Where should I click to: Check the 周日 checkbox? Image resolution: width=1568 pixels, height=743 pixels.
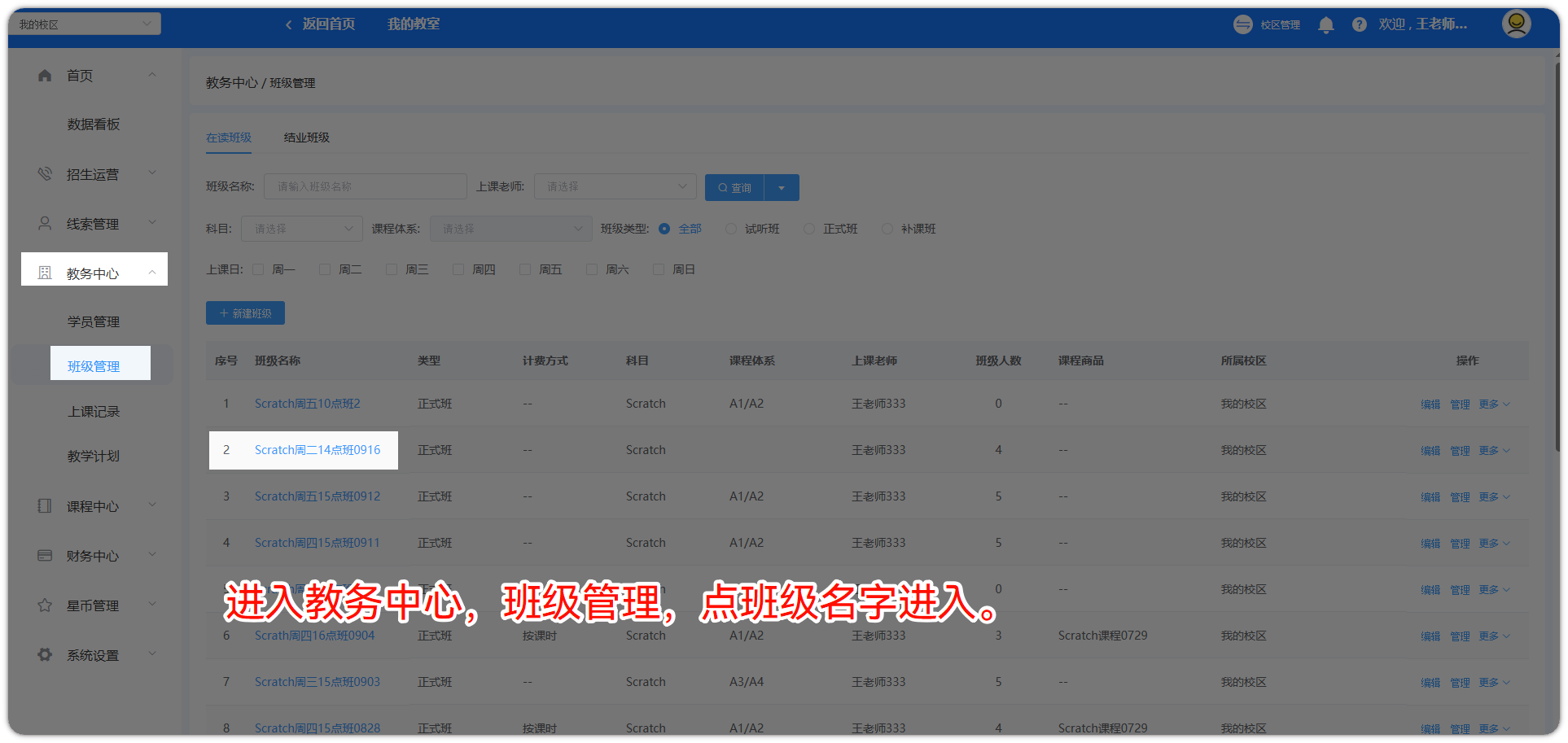pos(659,269)
